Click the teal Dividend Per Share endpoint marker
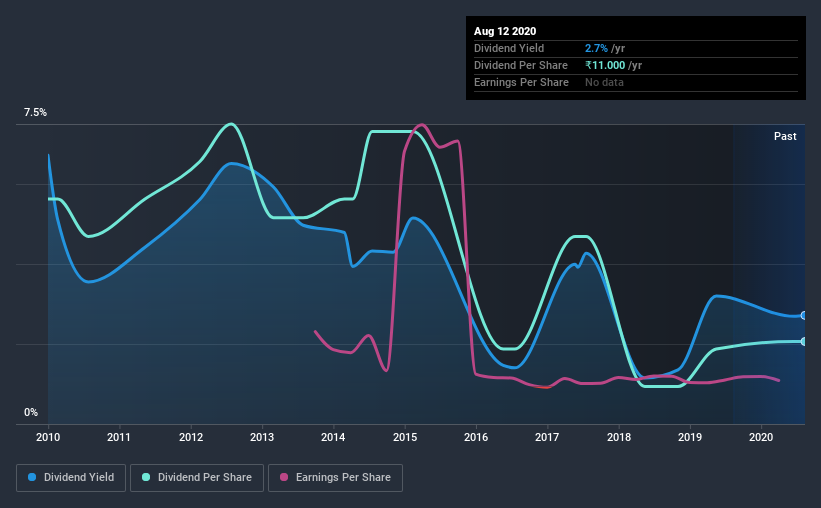 (x=804, y=341)
